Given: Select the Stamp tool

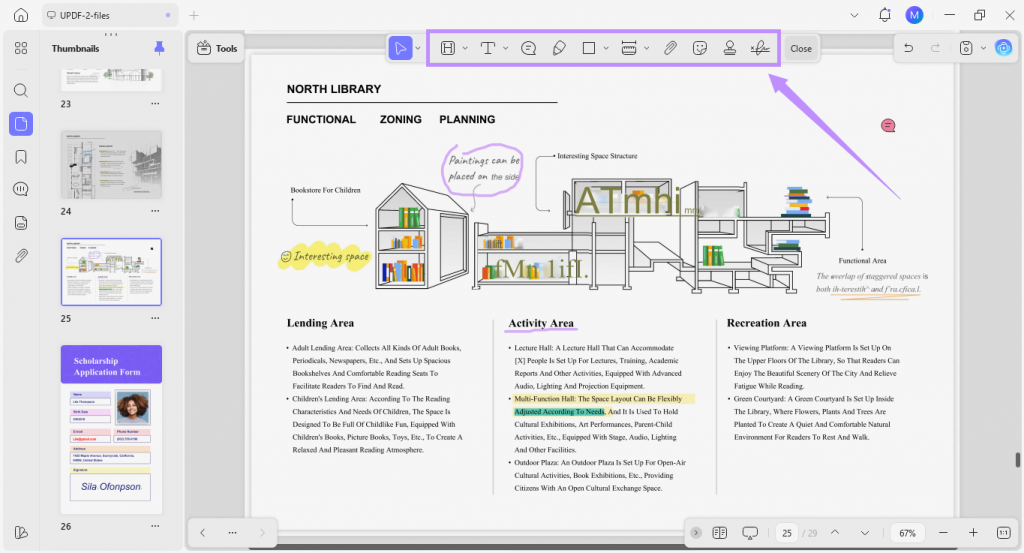Looking at the screenshot, I should tap(729, 48).
